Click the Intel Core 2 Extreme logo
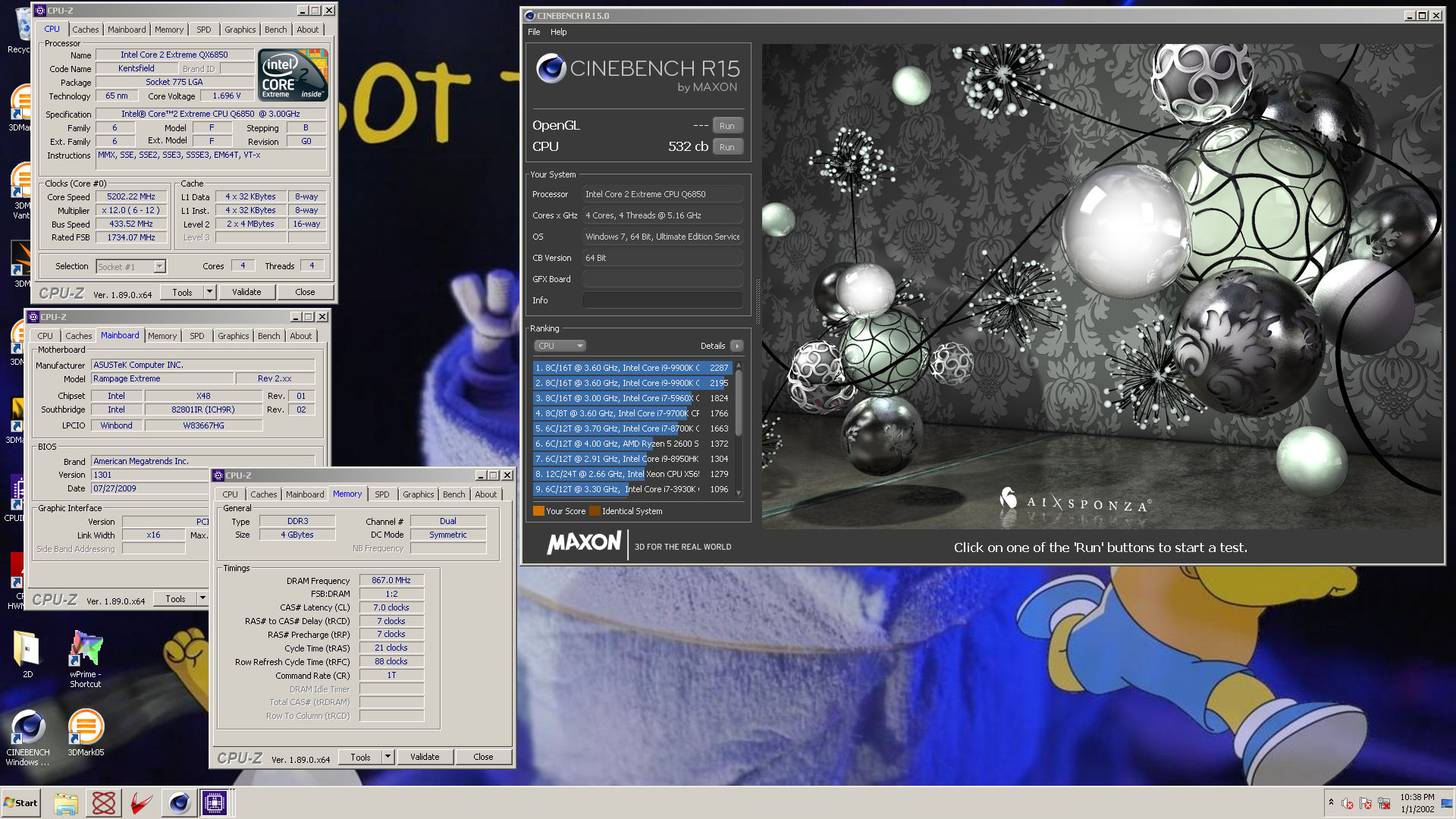The height and width of the screenshot is (819, 1456). pyautogui.click(x=293, y=74)
